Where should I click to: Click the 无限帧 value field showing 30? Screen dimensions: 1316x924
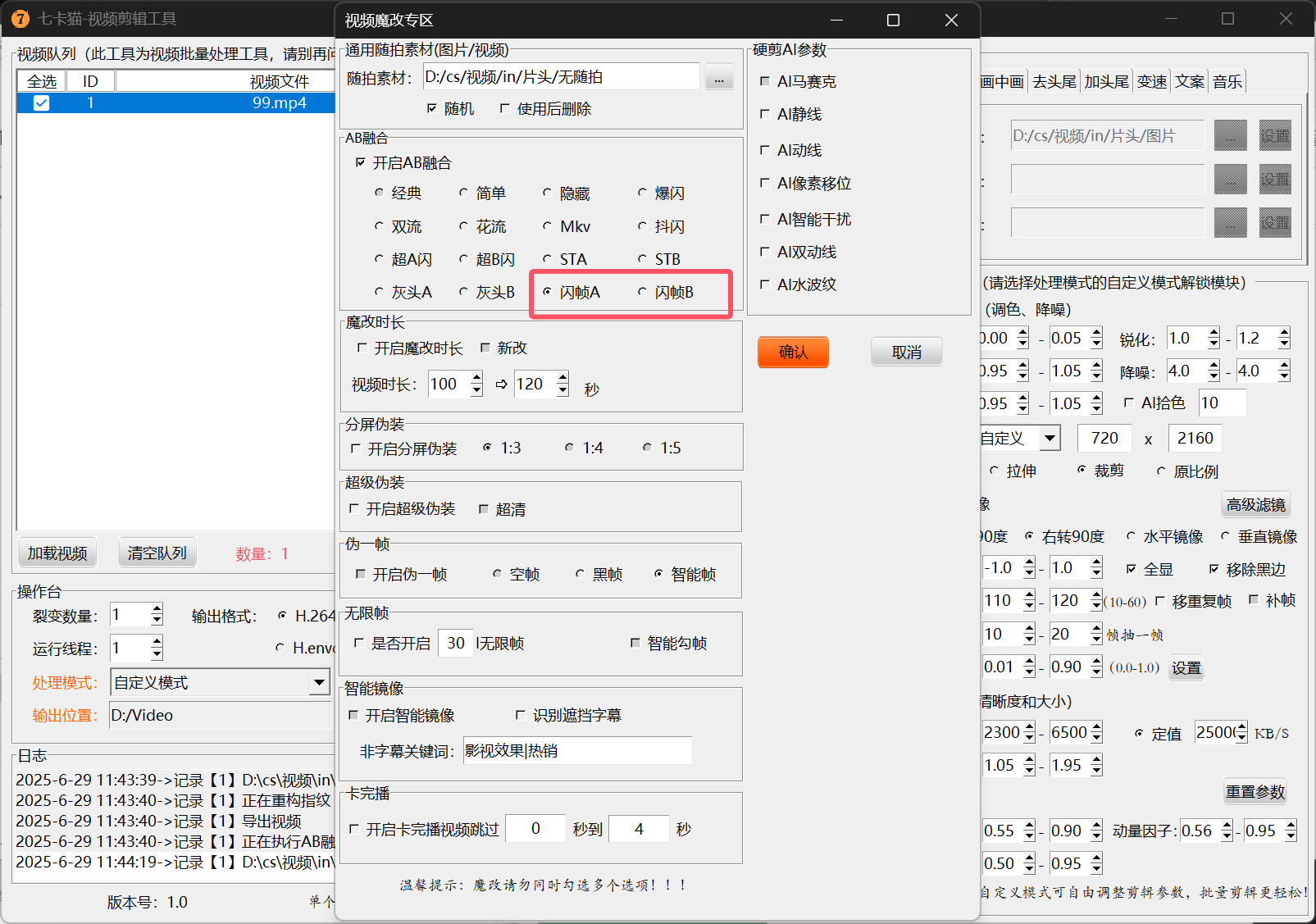tap(456, 644)
